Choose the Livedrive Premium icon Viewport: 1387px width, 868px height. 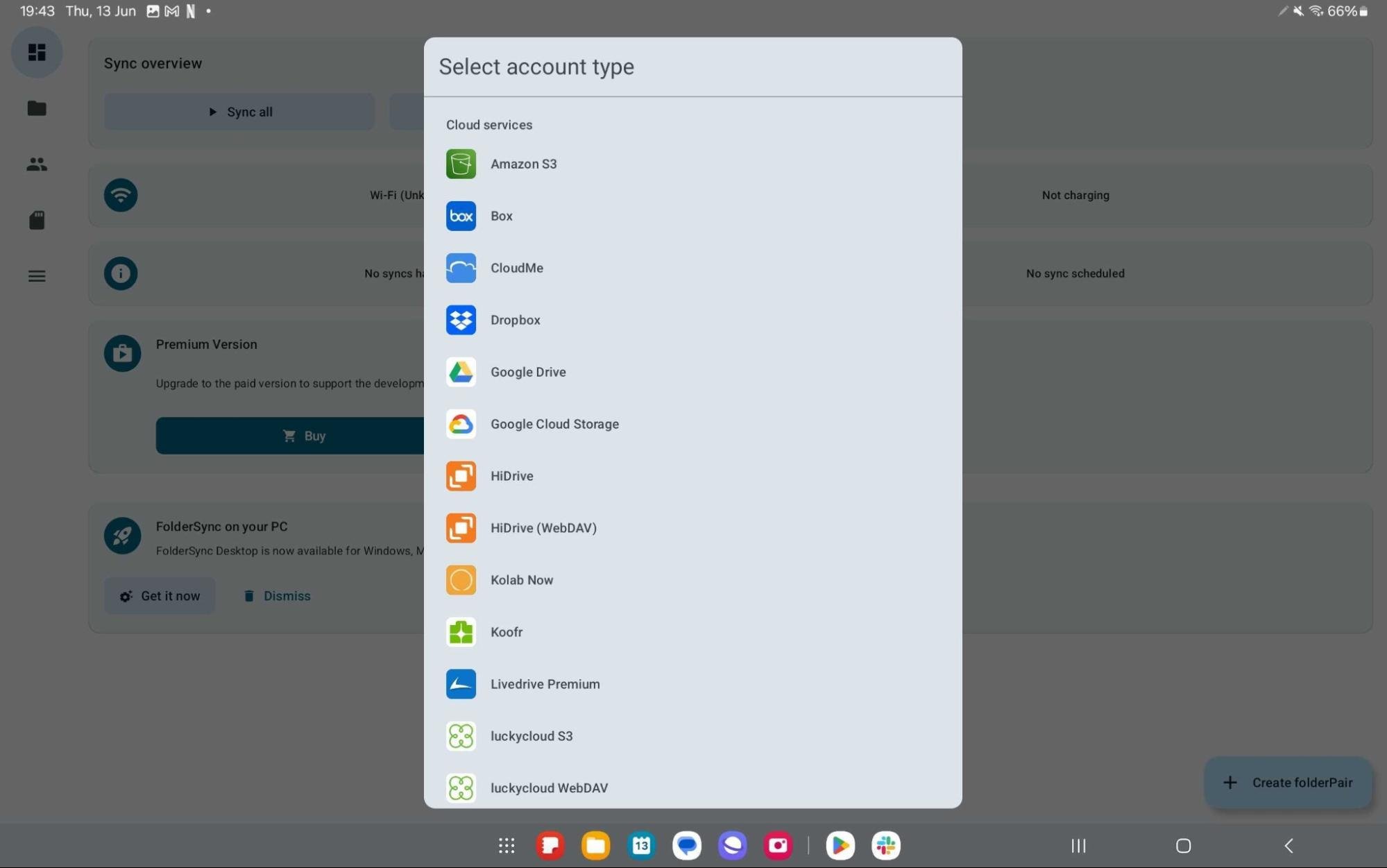461,684
